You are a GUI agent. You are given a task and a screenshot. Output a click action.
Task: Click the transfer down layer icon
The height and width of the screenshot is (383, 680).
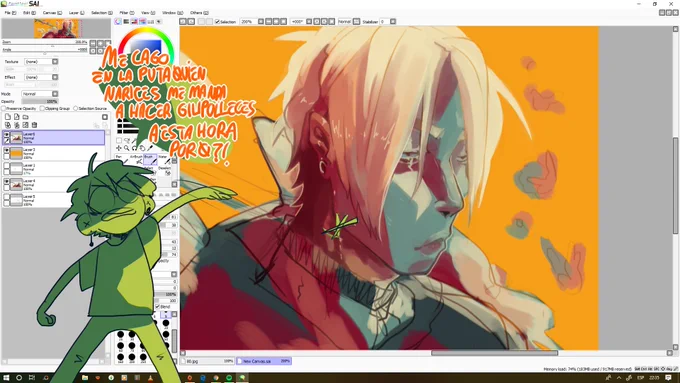pyautogui.click(x=8, y=125)
